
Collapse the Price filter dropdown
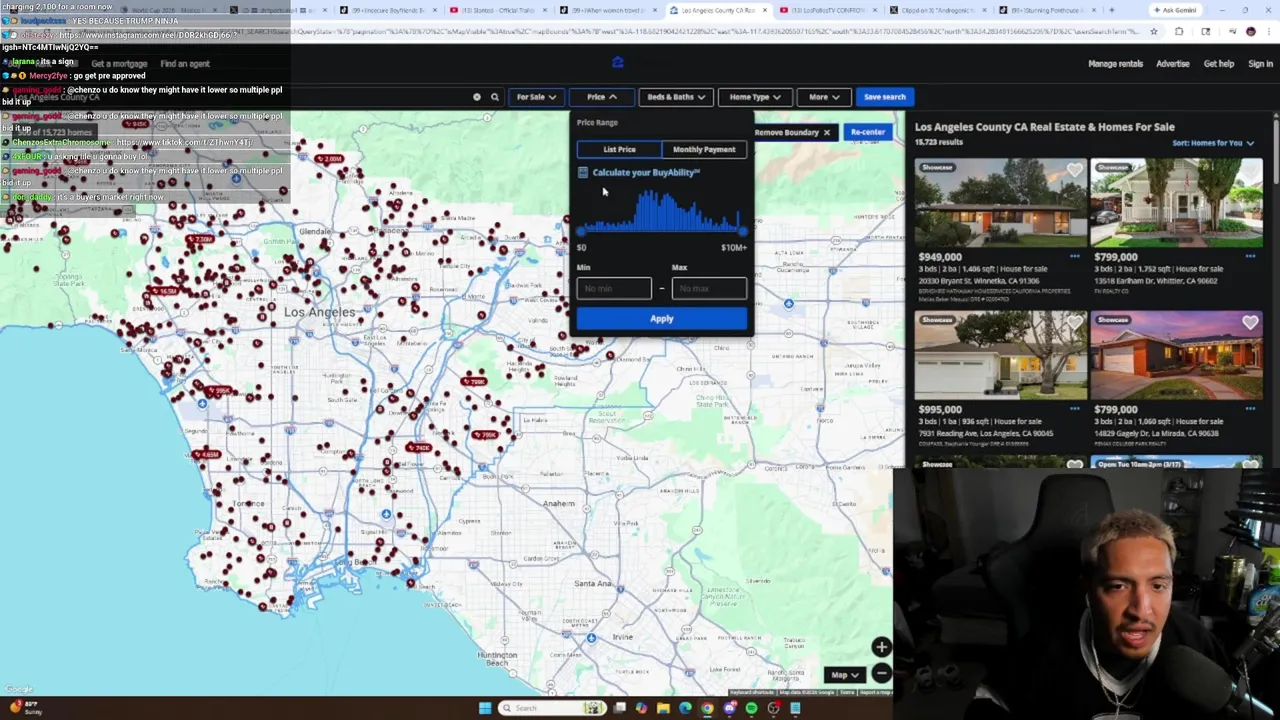(601, 97)
